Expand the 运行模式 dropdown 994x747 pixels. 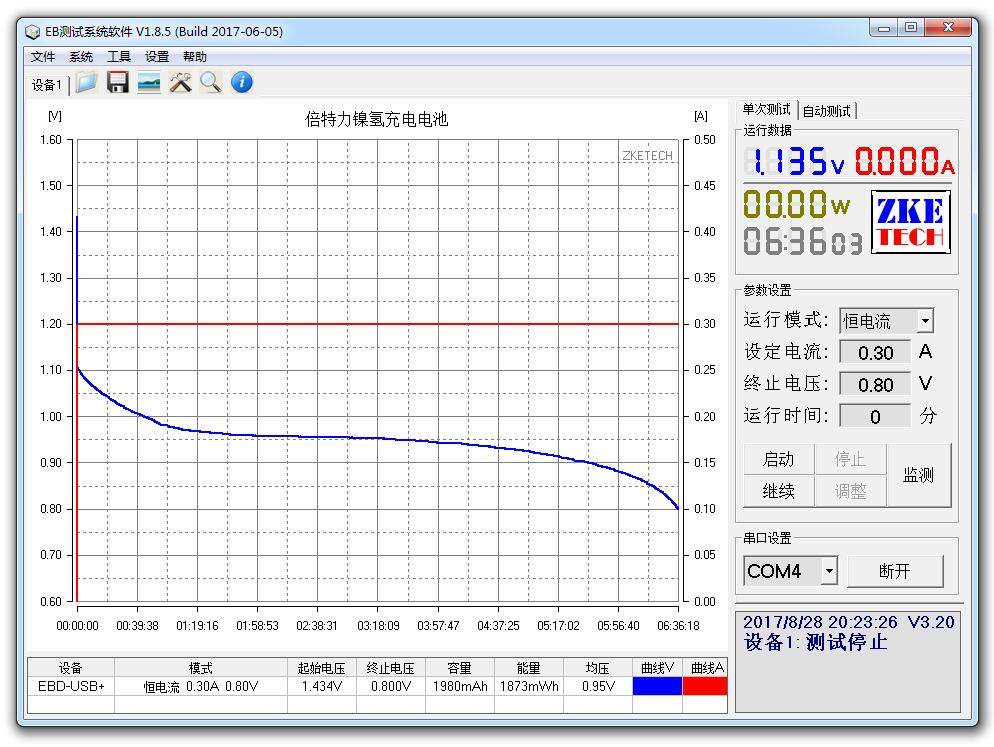[925, 321]
